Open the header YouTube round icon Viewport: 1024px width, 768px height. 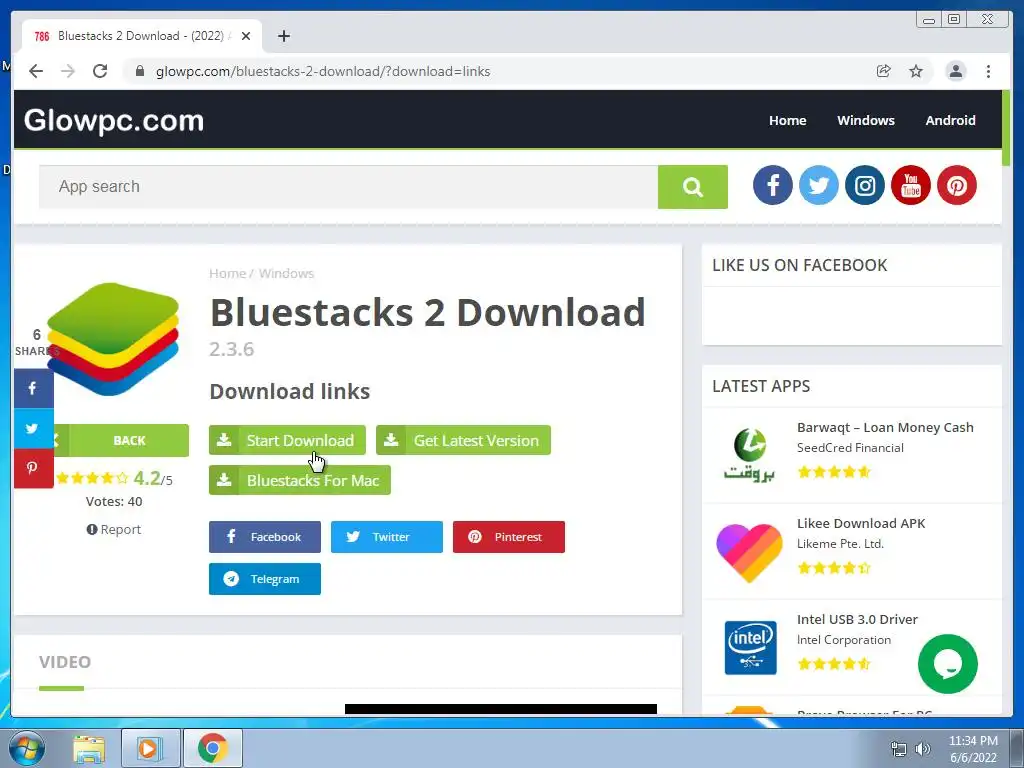tap(911, 185)
